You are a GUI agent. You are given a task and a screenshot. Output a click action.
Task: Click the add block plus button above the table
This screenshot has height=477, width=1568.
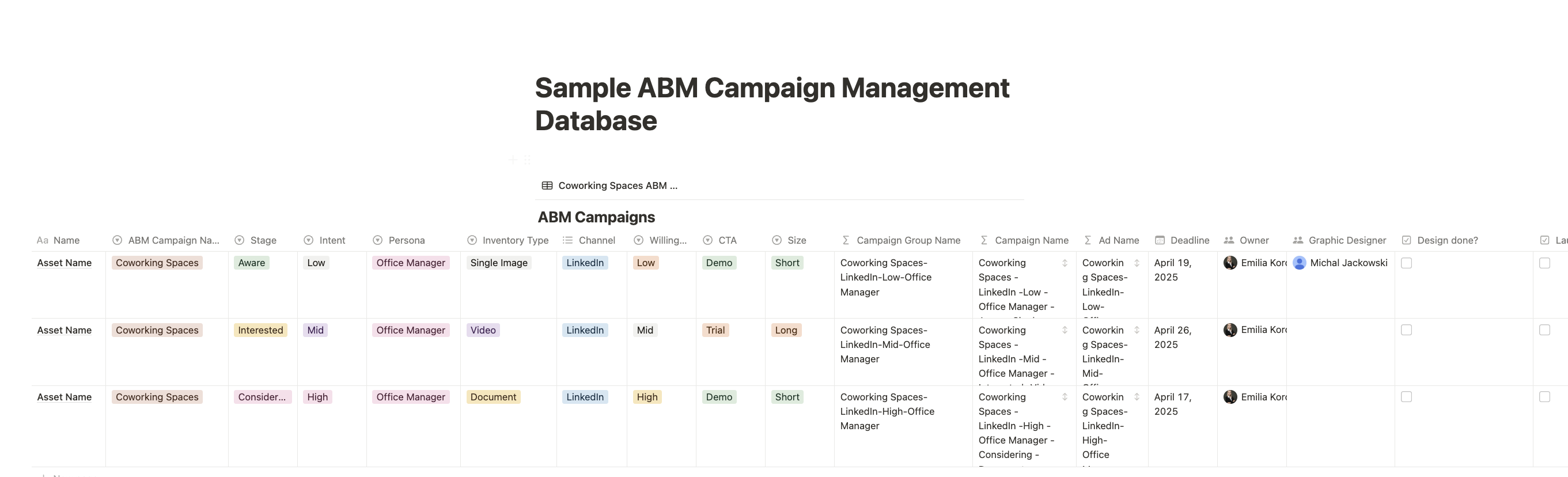coord(513,160)
